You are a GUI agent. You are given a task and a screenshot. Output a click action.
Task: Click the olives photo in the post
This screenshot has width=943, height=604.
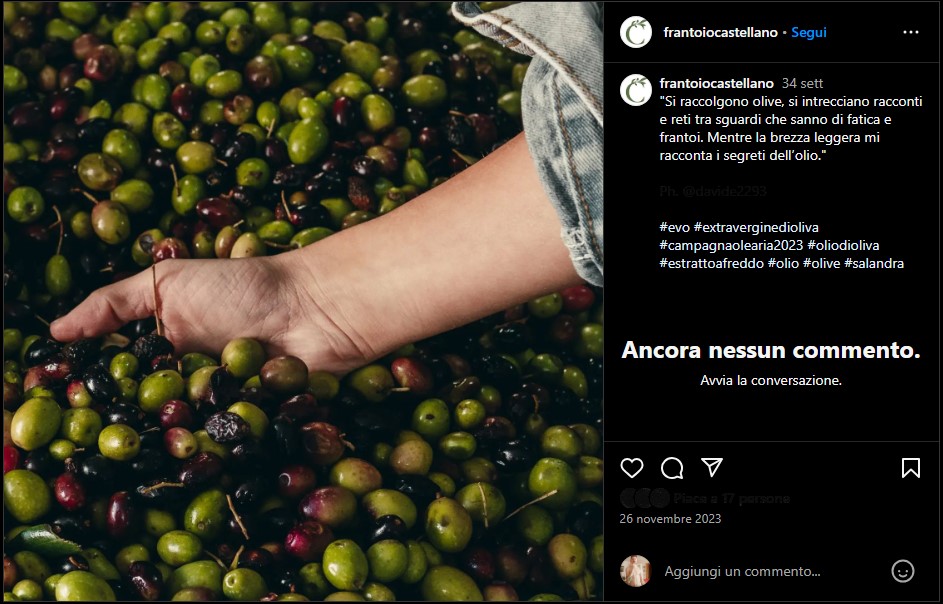[303, 301]
